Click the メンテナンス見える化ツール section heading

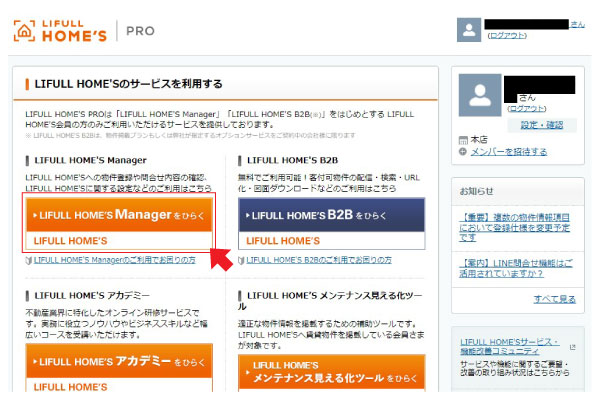click(x=330, y=301)
